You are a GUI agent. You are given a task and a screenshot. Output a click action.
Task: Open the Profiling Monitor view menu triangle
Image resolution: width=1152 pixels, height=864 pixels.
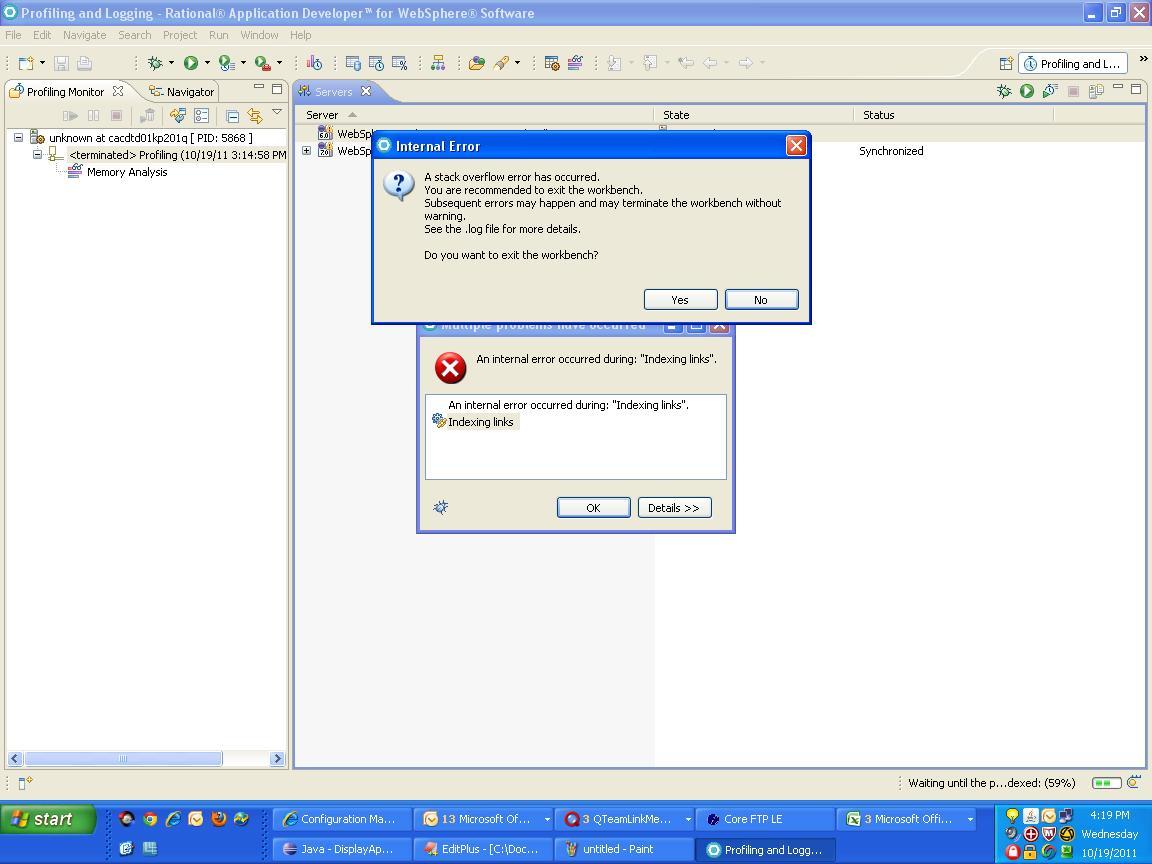pyautogui.click(x=277, y=112)
